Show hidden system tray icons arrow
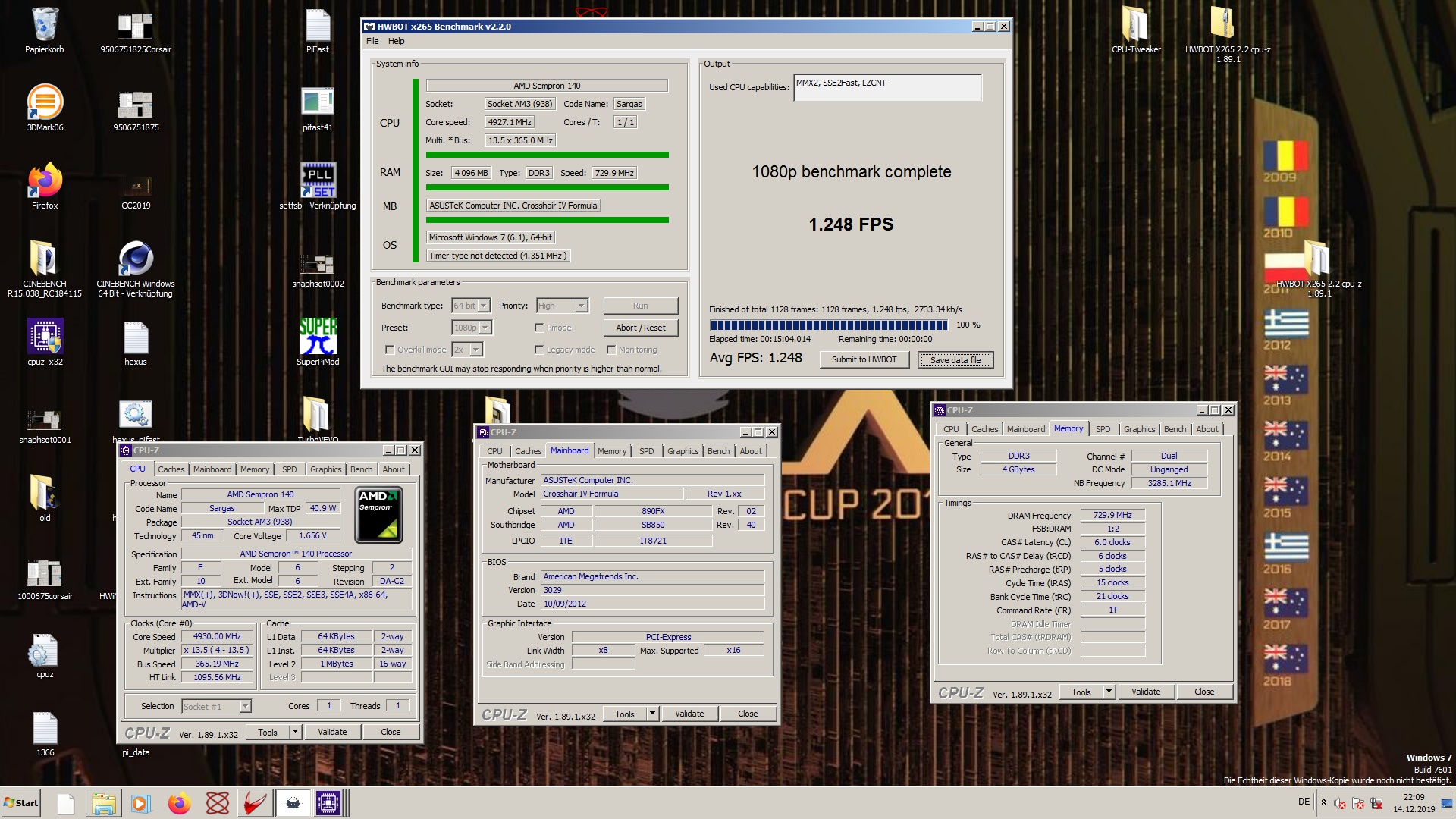The height and width of the screenshot is (819, 1456). click(1323, 802)
